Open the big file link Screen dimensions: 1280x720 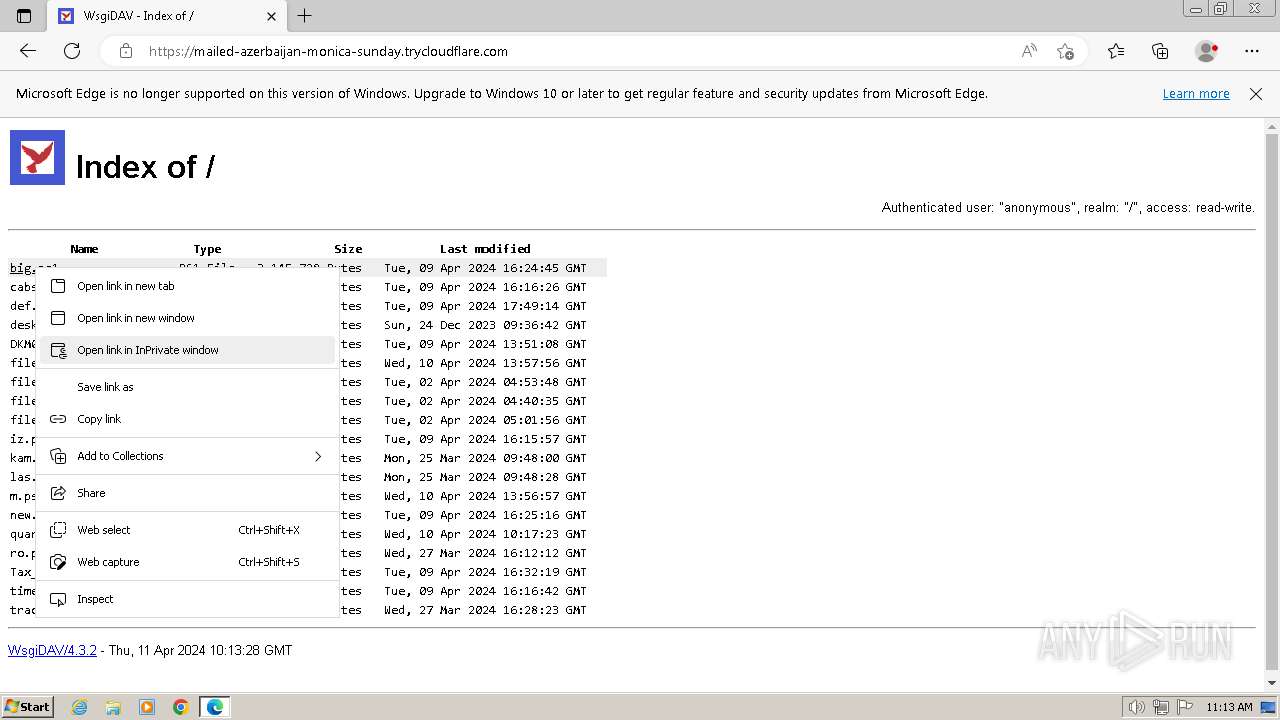32,268
